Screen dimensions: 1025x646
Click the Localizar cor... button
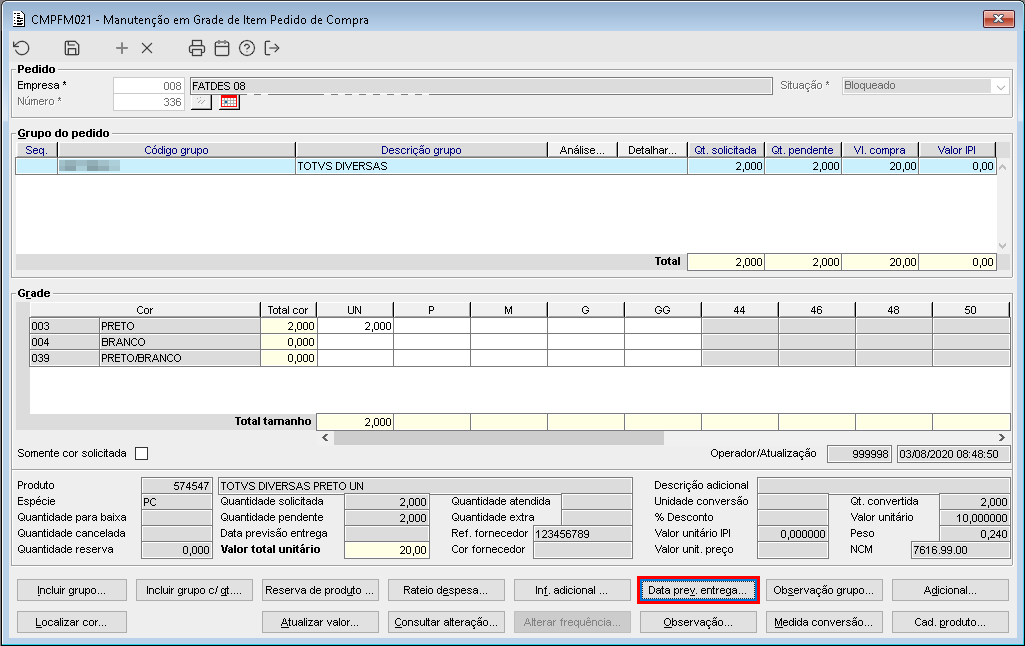tap(71, 622)
